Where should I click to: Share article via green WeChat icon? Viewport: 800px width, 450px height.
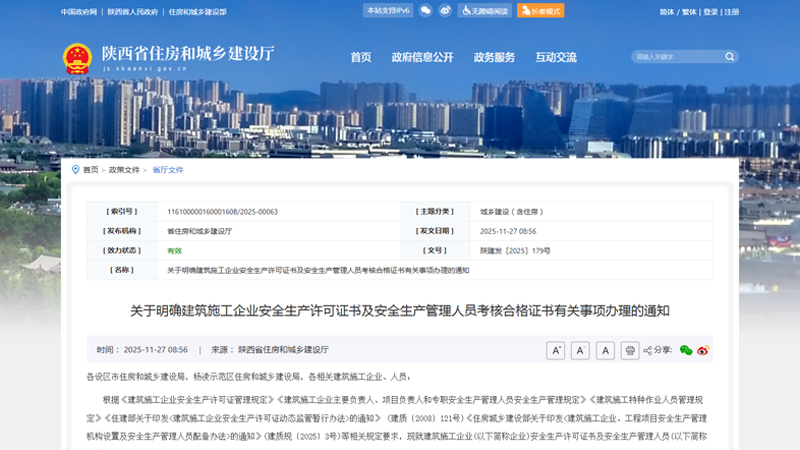point(686,351)
